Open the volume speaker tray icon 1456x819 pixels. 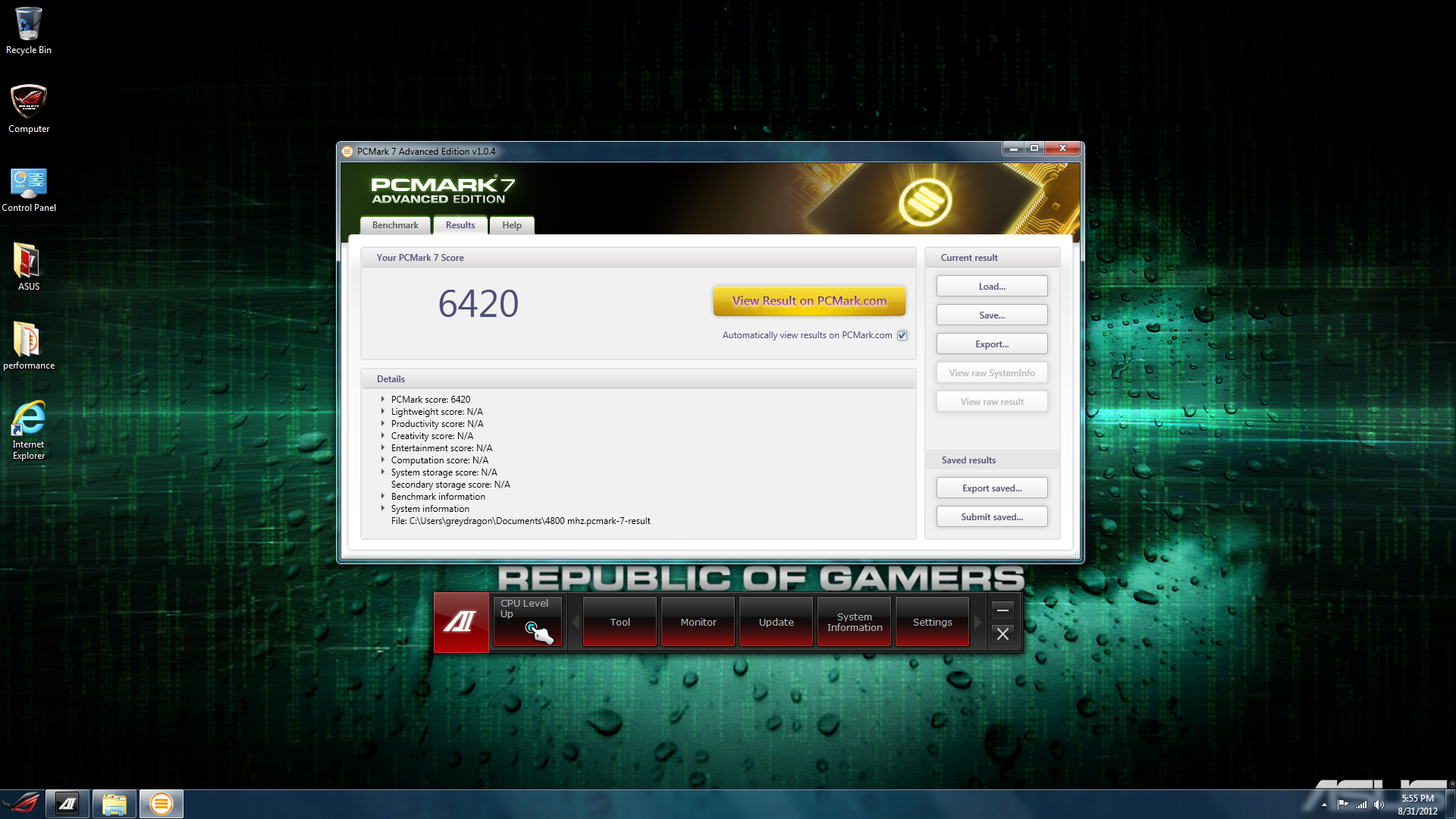[x=1379, y=805]
